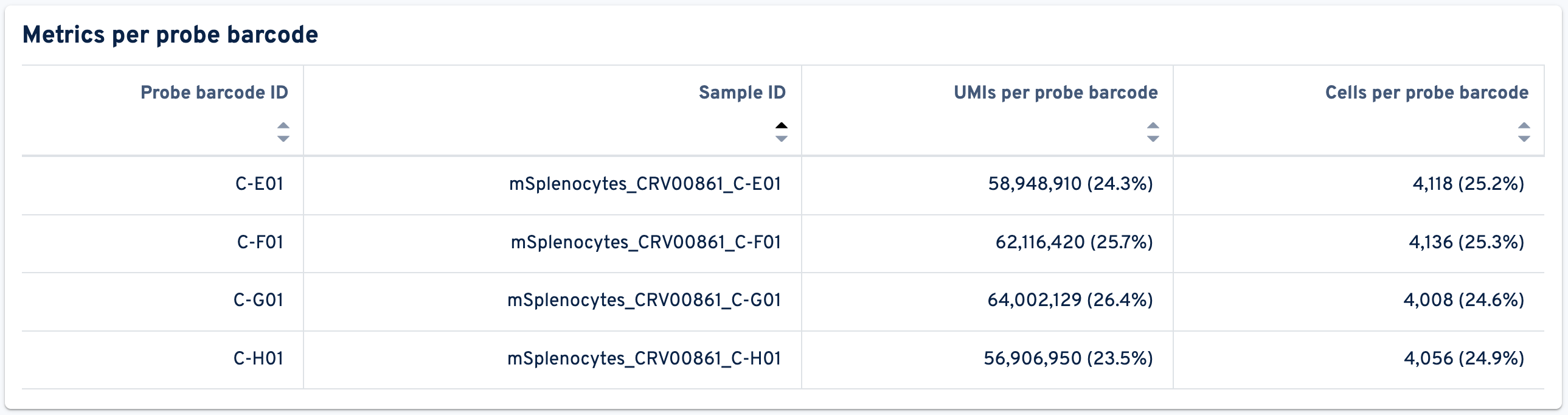
Task: Click sort arrows under UMIs per probe barcode
Action: coord(1152,132)
